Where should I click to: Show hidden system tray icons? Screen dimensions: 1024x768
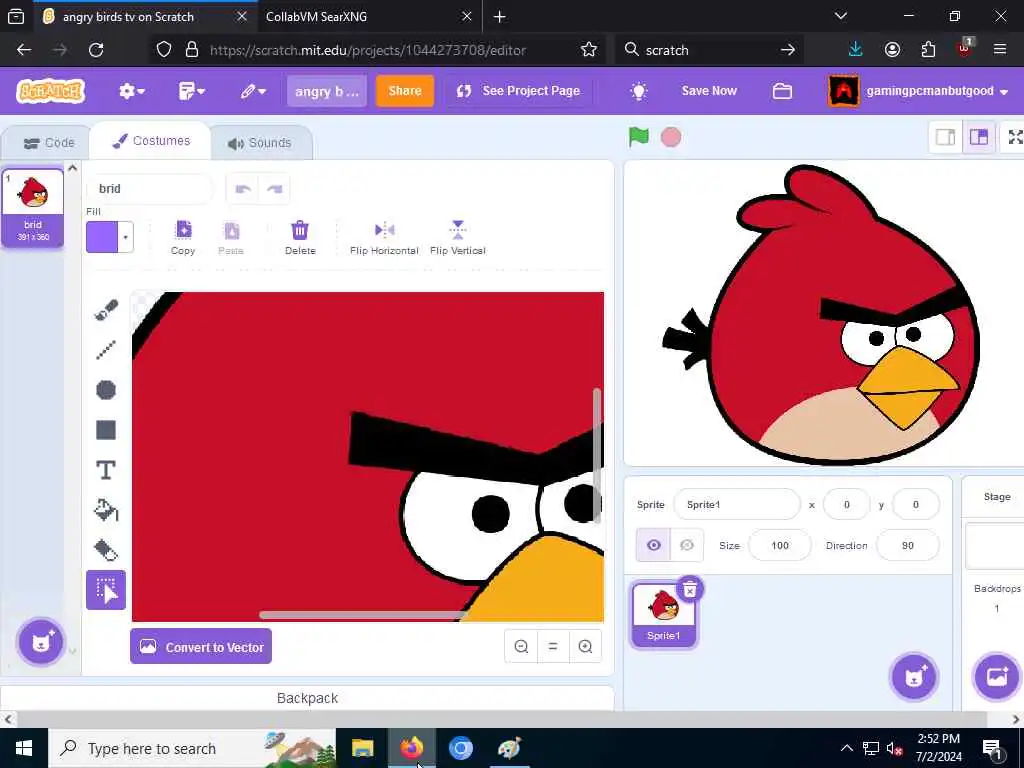coord(846,748)
